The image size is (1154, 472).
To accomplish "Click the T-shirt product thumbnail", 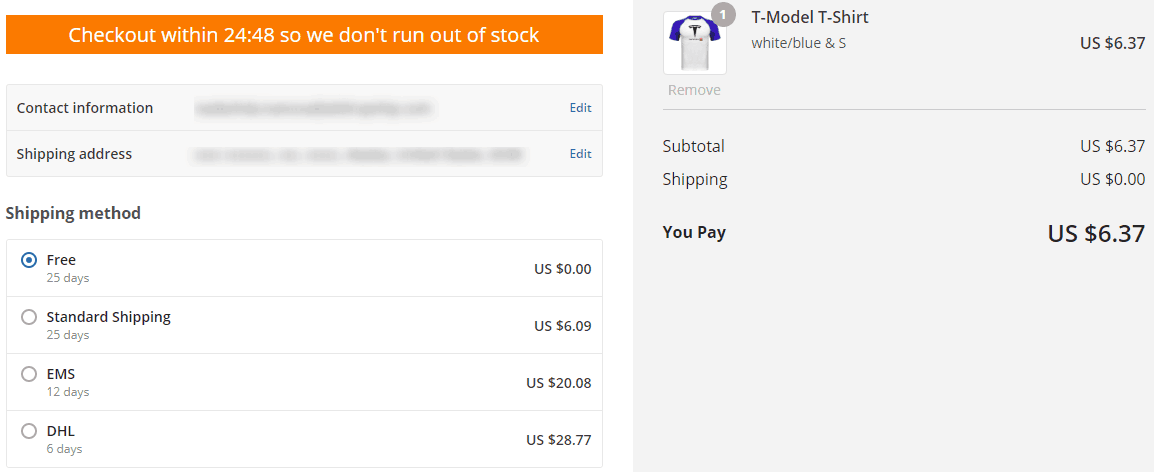I will (x=694, y=43).
